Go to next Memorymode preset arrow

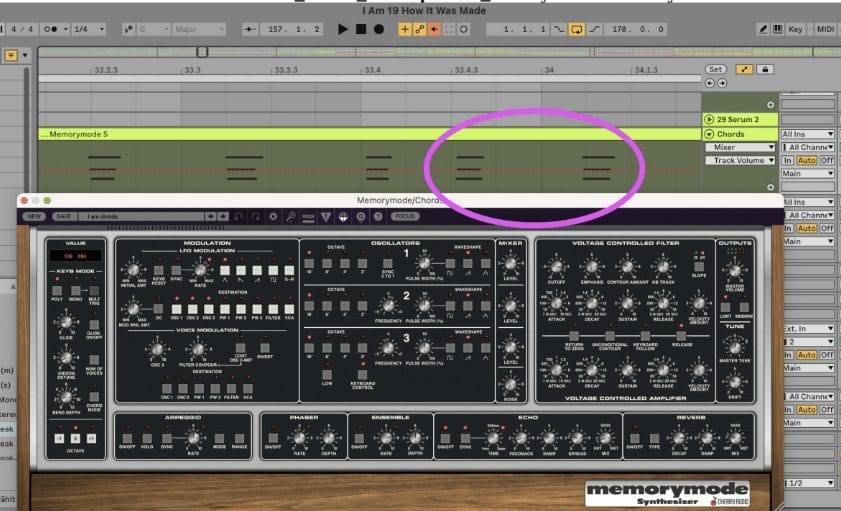[223, 216]
